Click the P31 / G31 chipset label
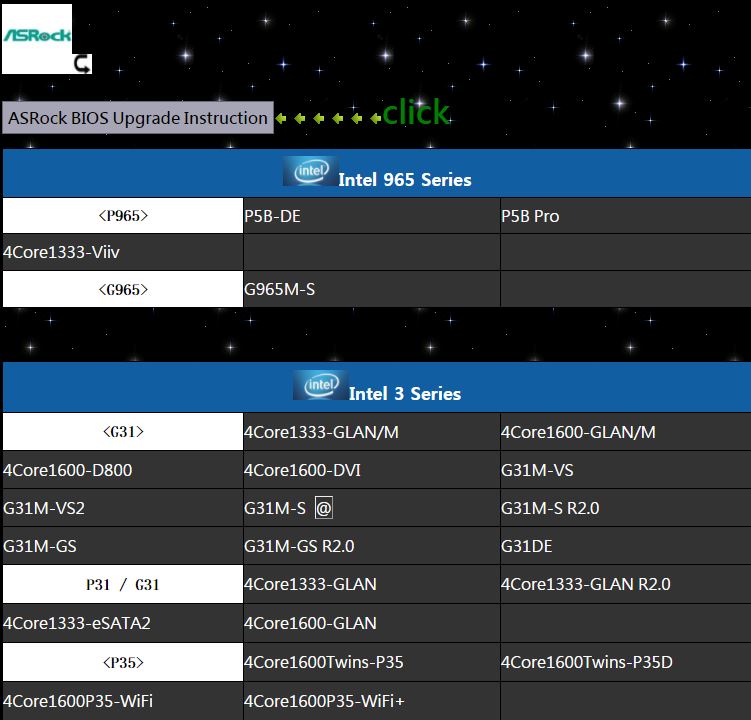751x720 pixels. click(x=123, y=584)
